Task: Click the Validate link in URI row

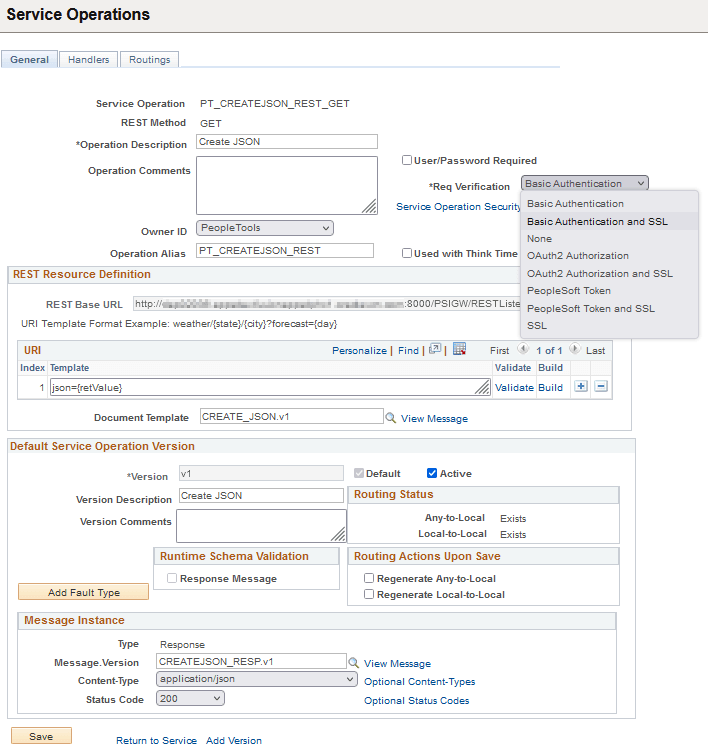Action: click(x=514, y=387)
